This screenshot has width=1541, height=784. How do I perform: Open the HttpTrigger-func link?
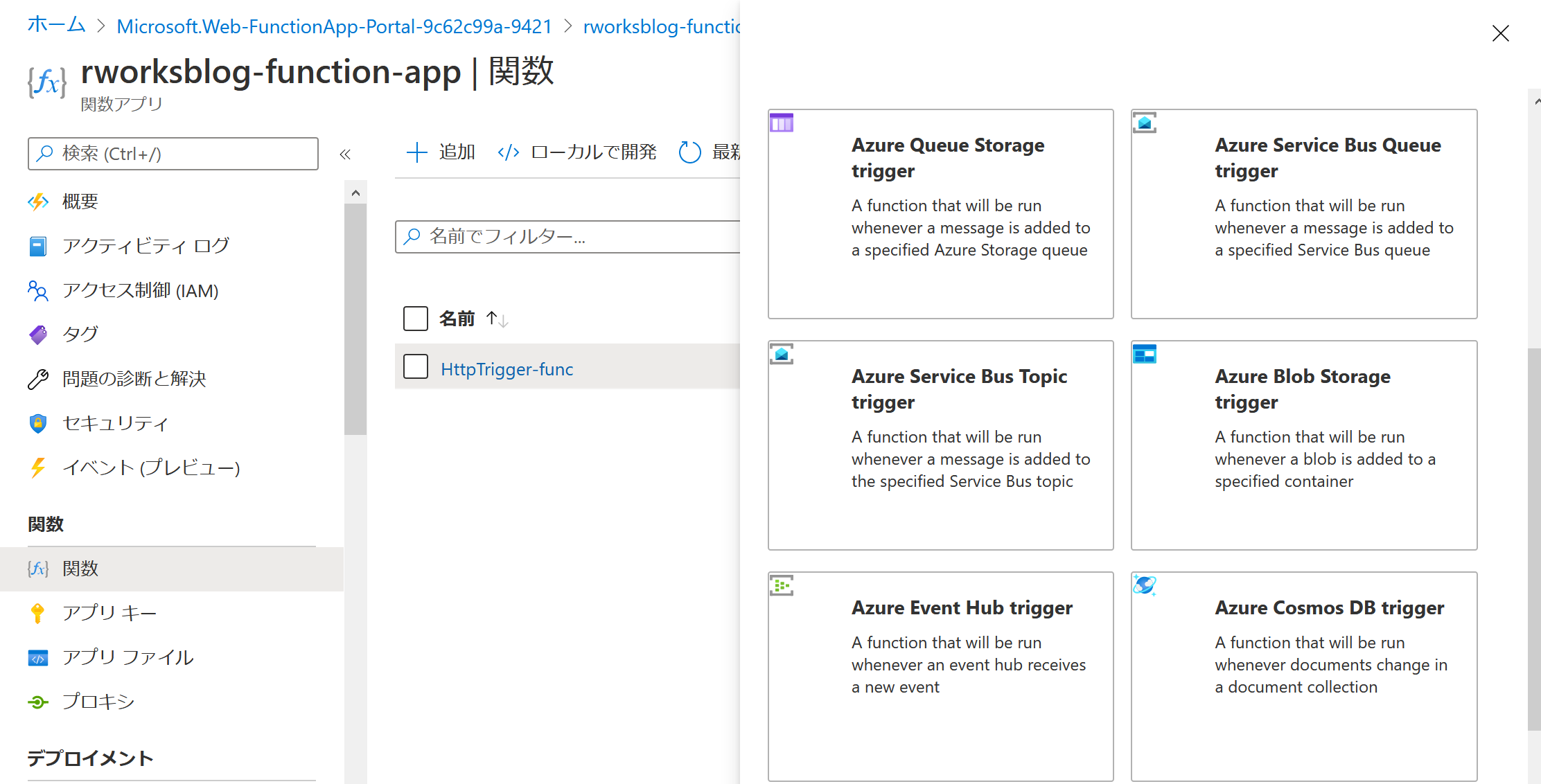coord(507,369)
